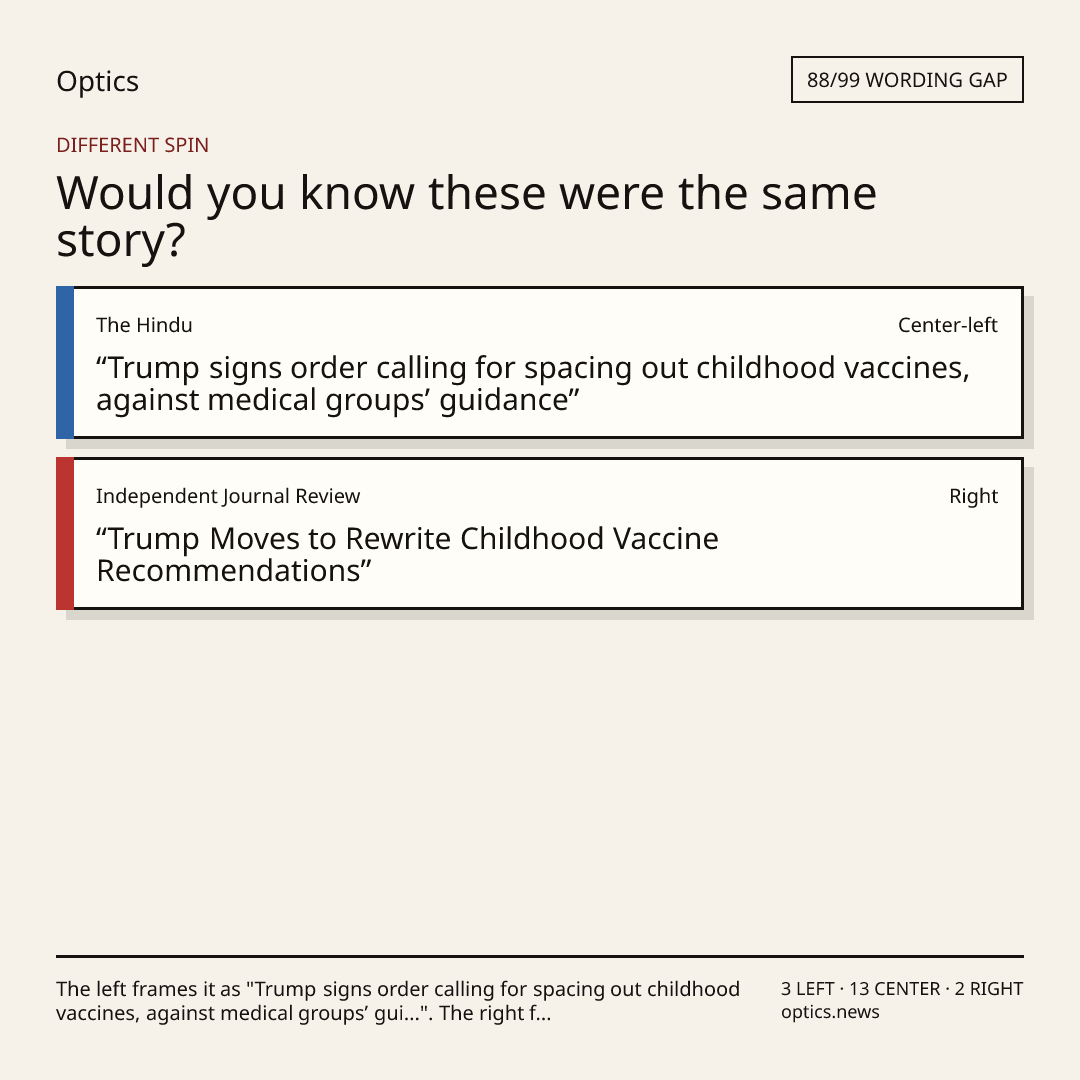
Task: Click the '13 CENTER' coverage count
Action: (894, 989)
